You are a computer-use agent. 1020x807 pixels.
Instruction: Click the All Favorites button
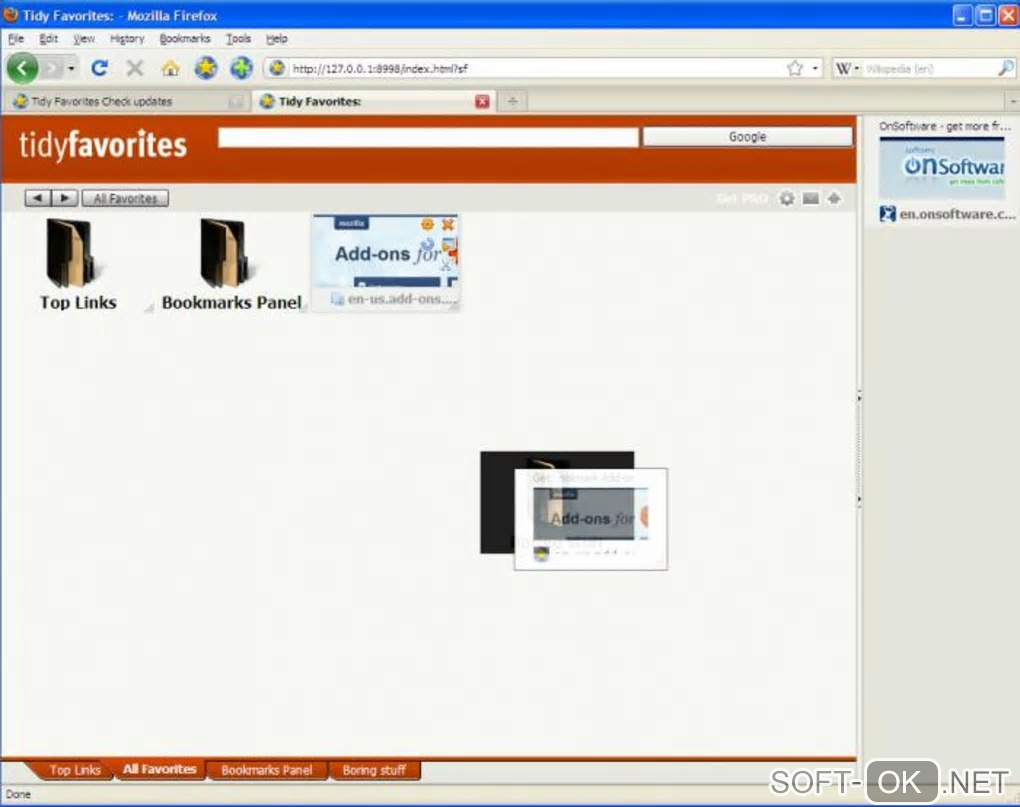pos(125,198)
